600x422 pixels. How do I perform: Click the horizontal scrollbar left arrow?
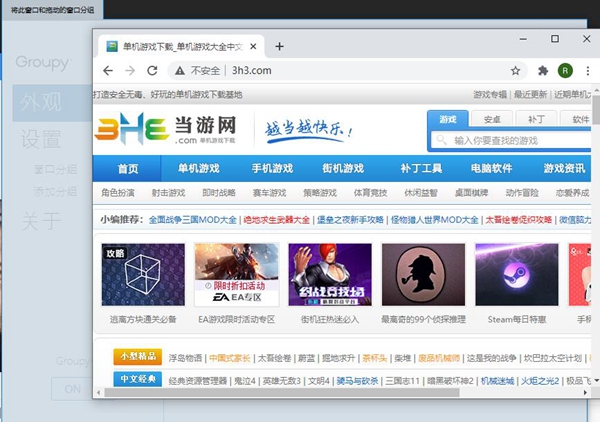point(99,393)
